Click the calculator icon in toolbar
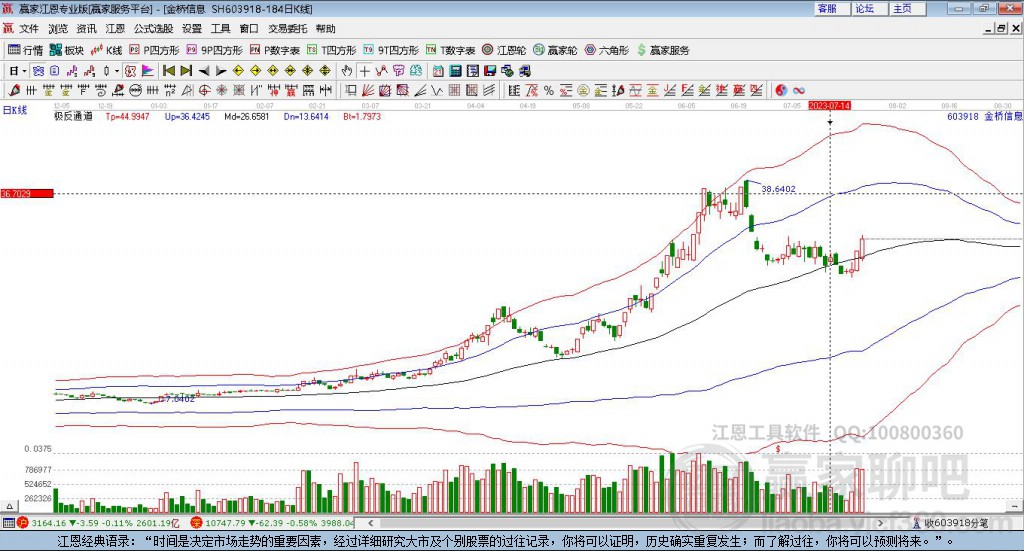1024x551 pixels. (x=455, y=71)
